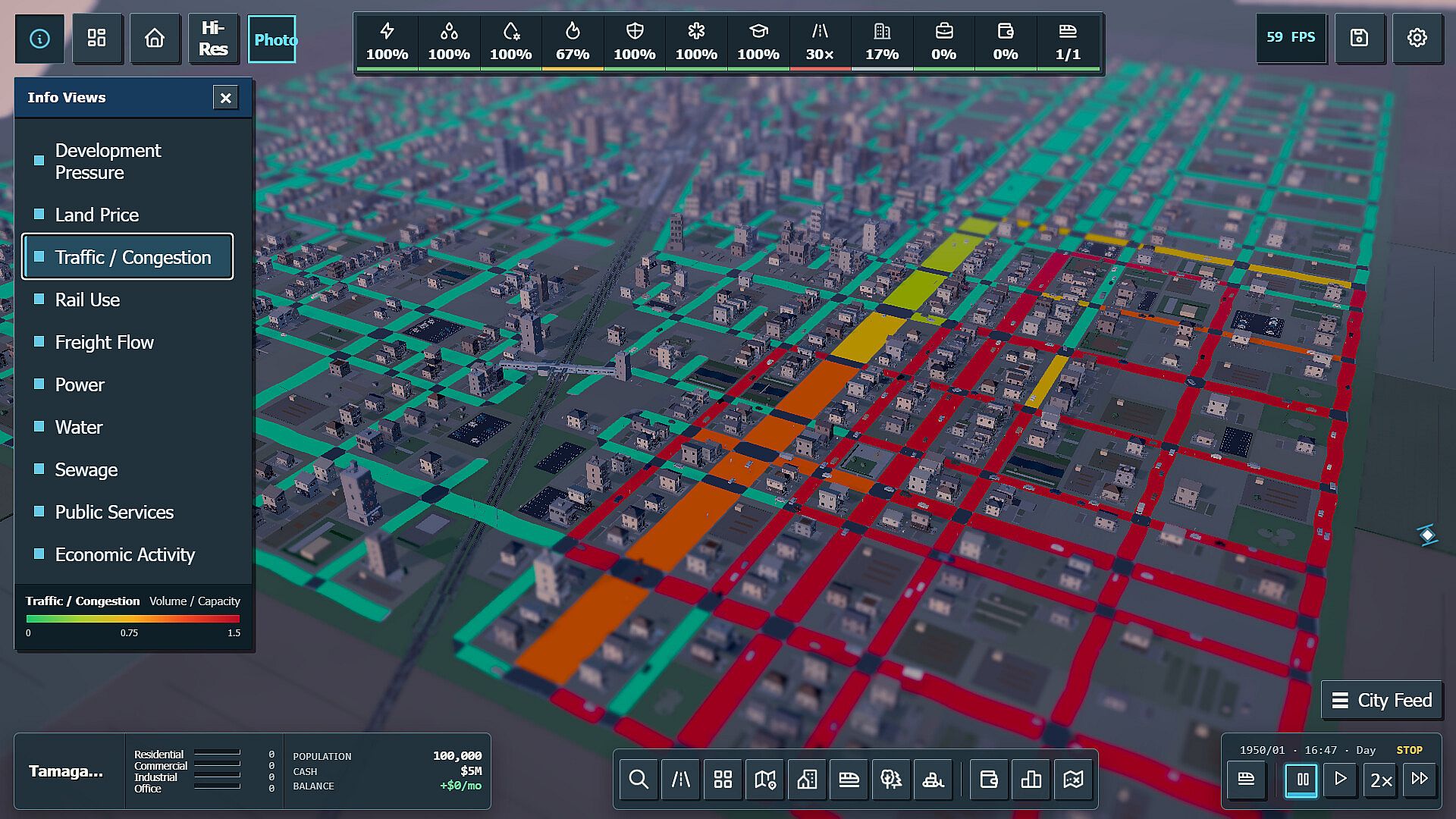1456x819 pixels.
Task: Toggle the info views button
Action: coord(39,38)
